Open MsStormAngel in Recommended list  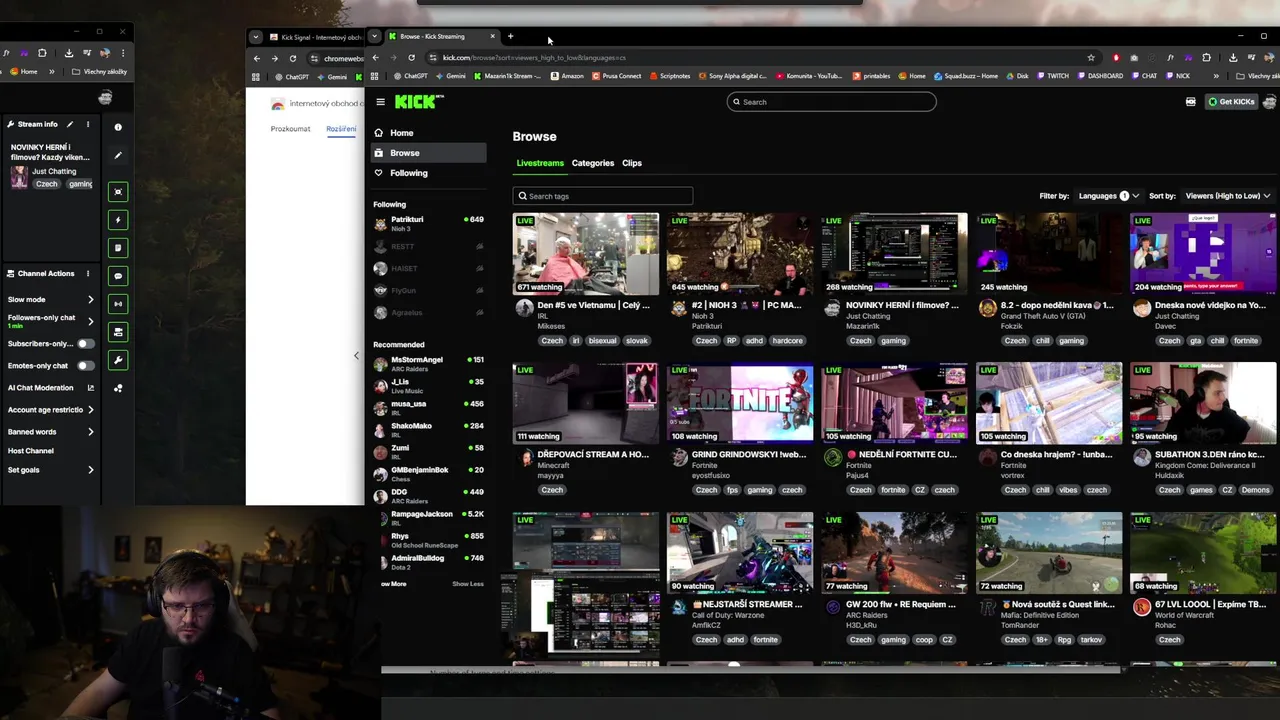[428, 364]
